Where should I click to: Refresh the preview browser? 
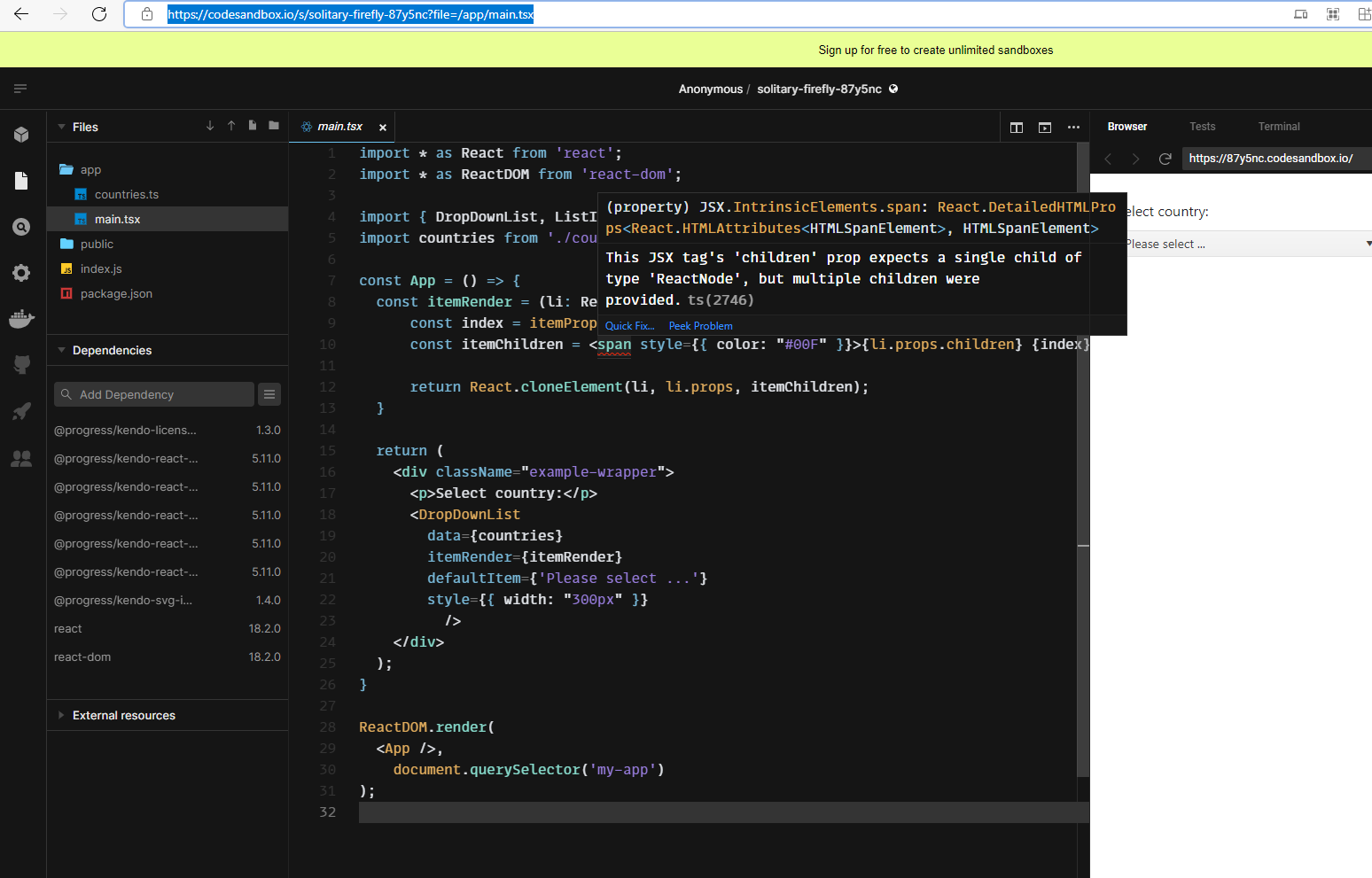pyautogui.click(x=1165, y=159)
